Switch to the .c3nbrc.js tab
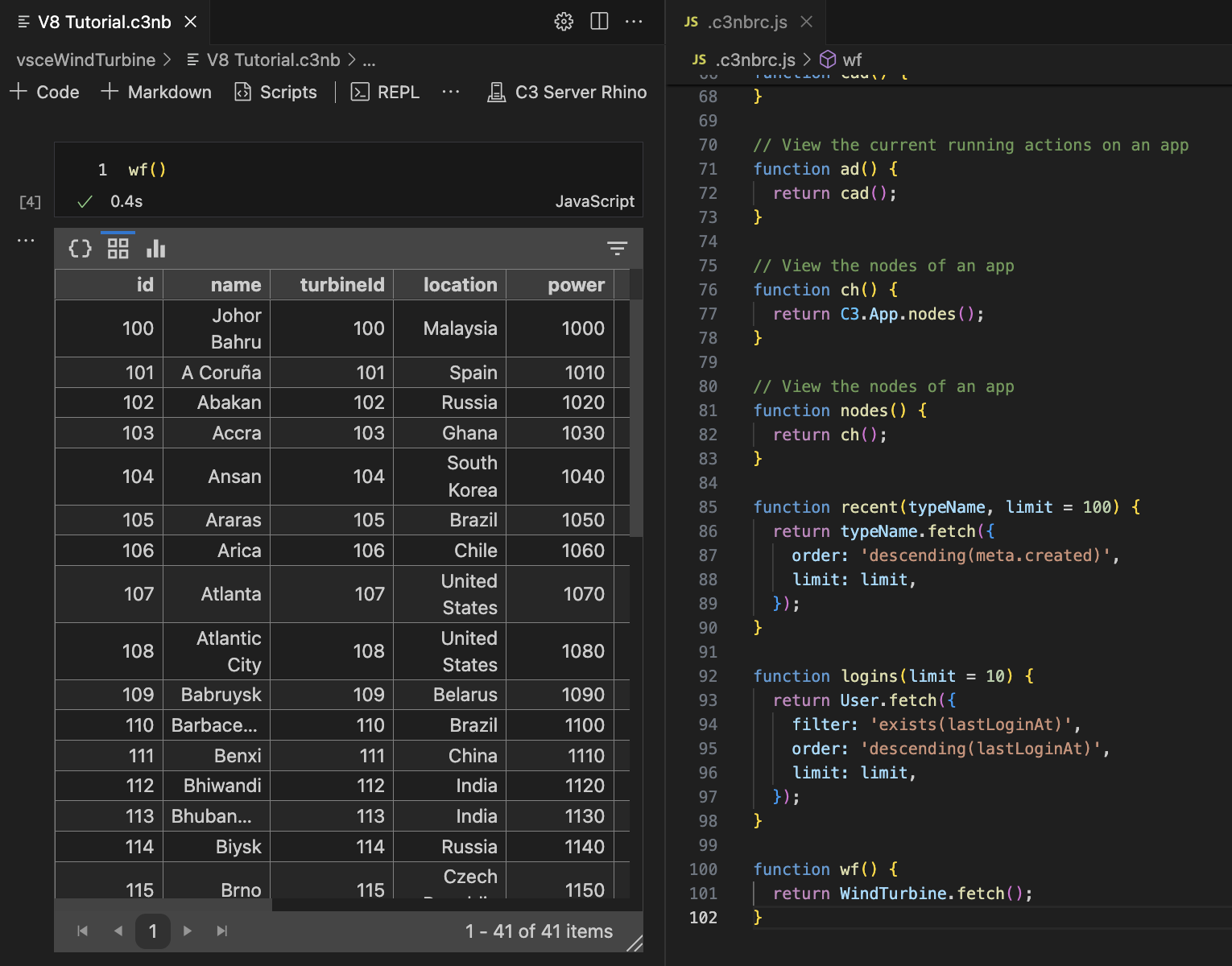Viewport: 1232px width, 966px height. click(x=746, y=23)
